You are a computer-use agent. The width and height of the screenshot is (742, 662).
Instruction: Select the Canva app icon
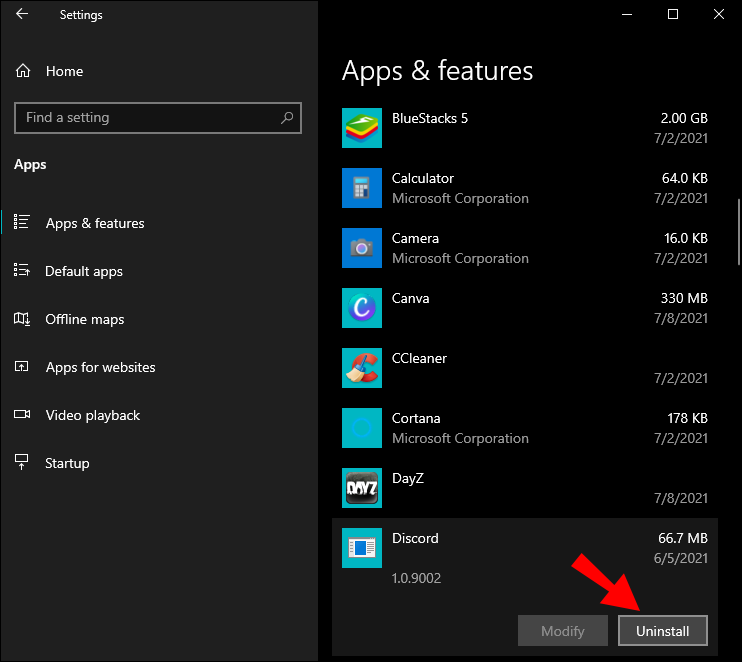(x=361, y=308)
